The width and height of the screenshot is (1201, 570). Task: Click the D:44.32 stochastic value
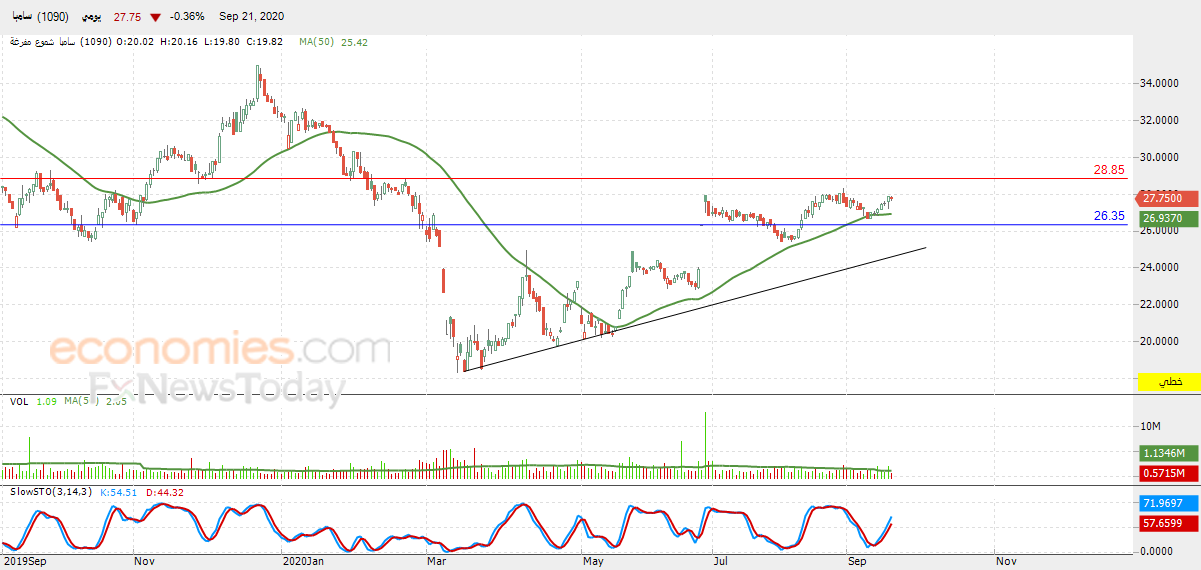pos(165,492)
